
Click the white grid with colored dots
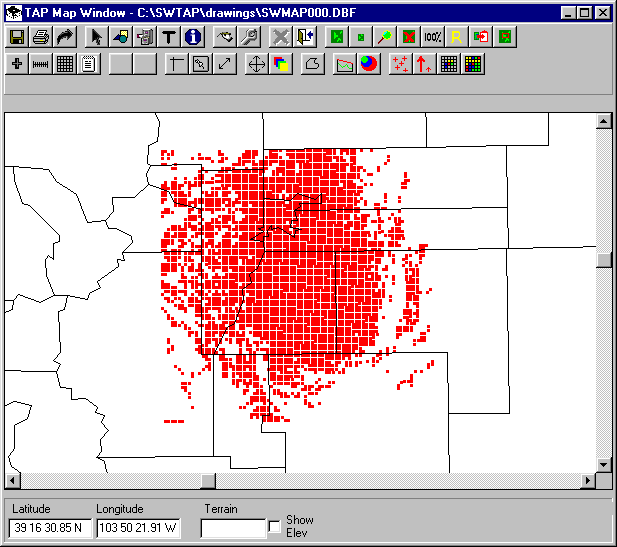(x=449, y=64)
